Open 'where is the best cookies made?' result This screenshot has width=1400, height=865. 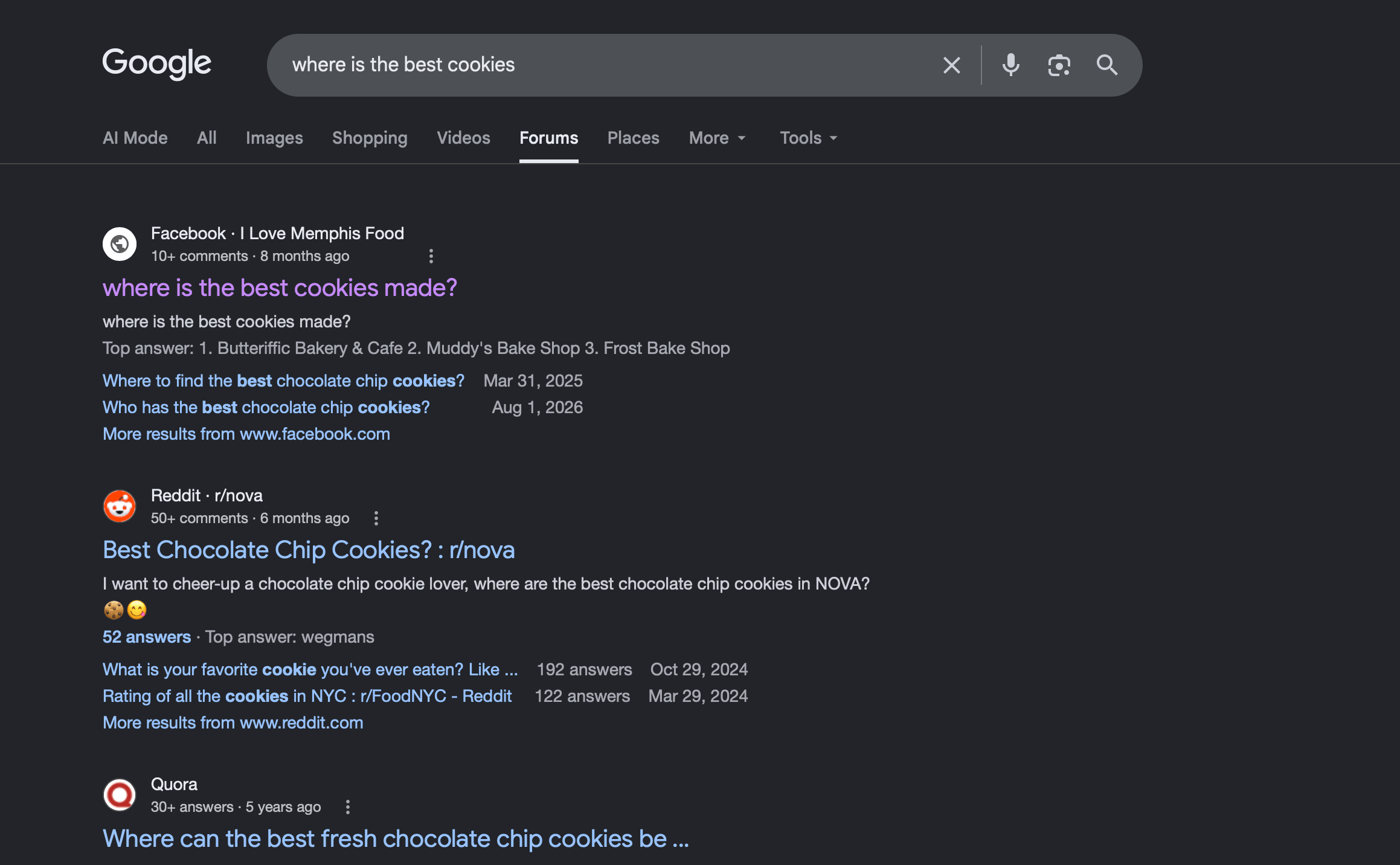(280, 288)
